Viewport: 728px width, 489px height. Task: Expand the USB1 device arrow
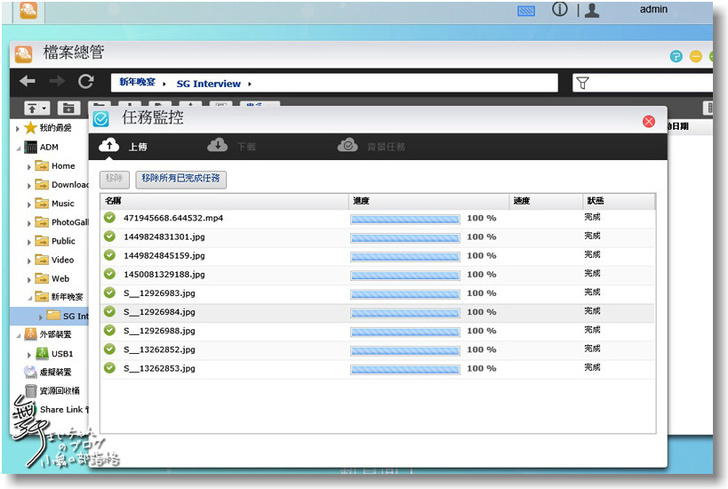point(29,353)
